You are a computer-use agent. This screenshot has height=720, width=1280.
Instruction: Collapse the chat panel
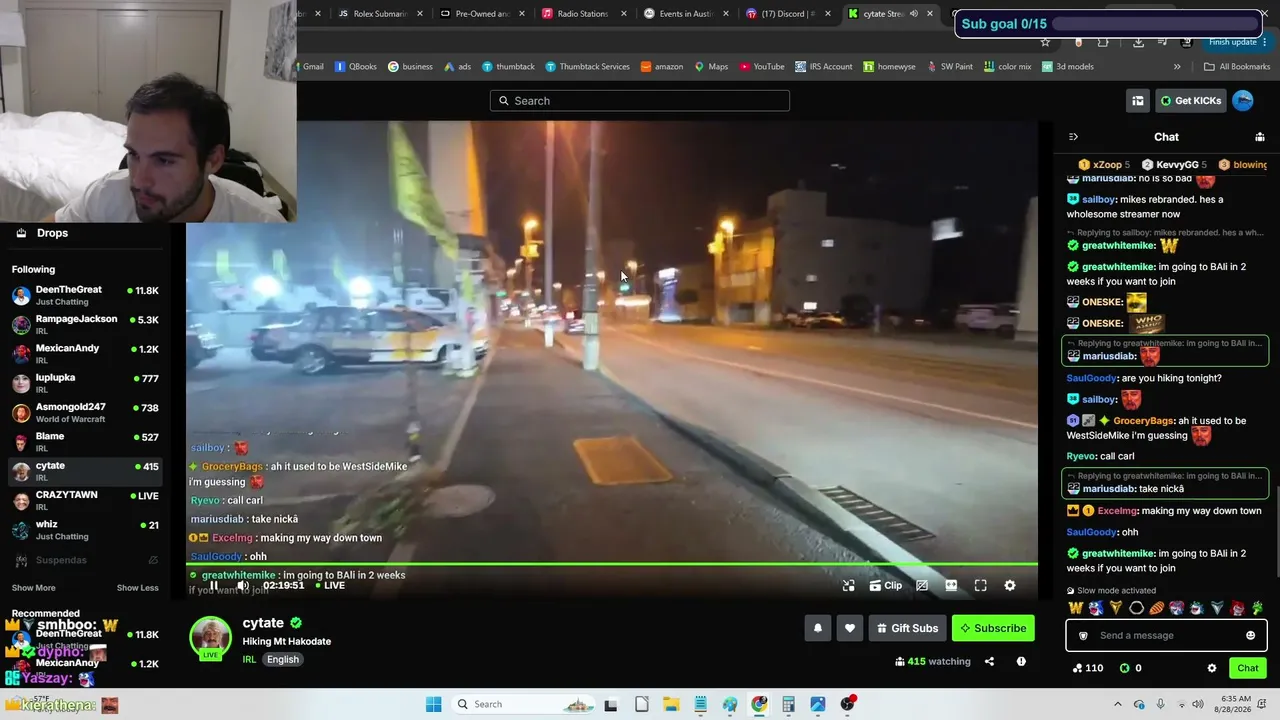tap(1073, 137)
